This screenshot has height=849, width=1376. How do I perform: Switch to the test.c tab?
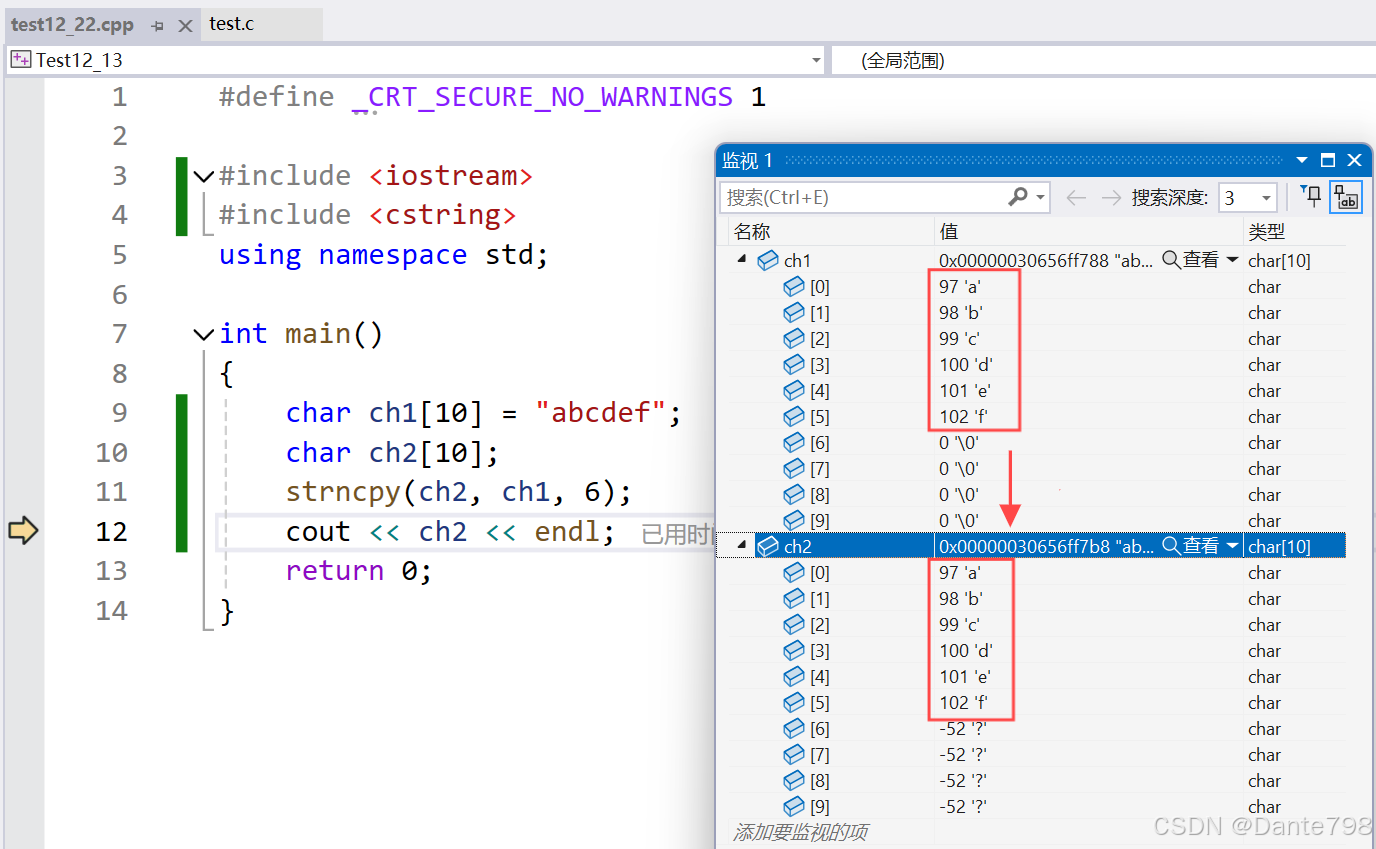click(x=232, y=24)
